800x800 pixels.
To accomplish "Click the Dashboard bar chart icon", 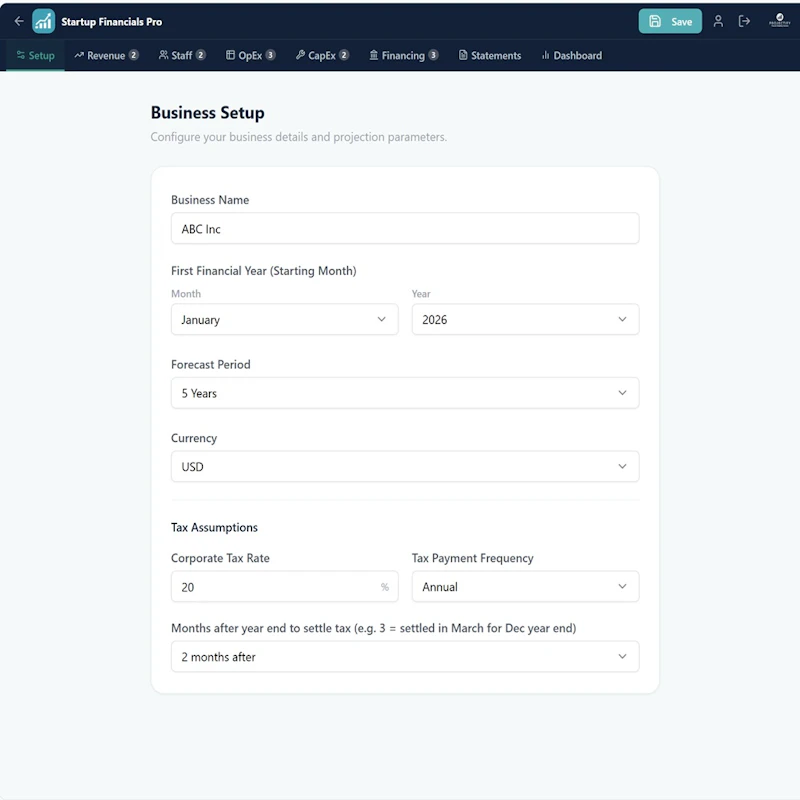I will [545, 55].
